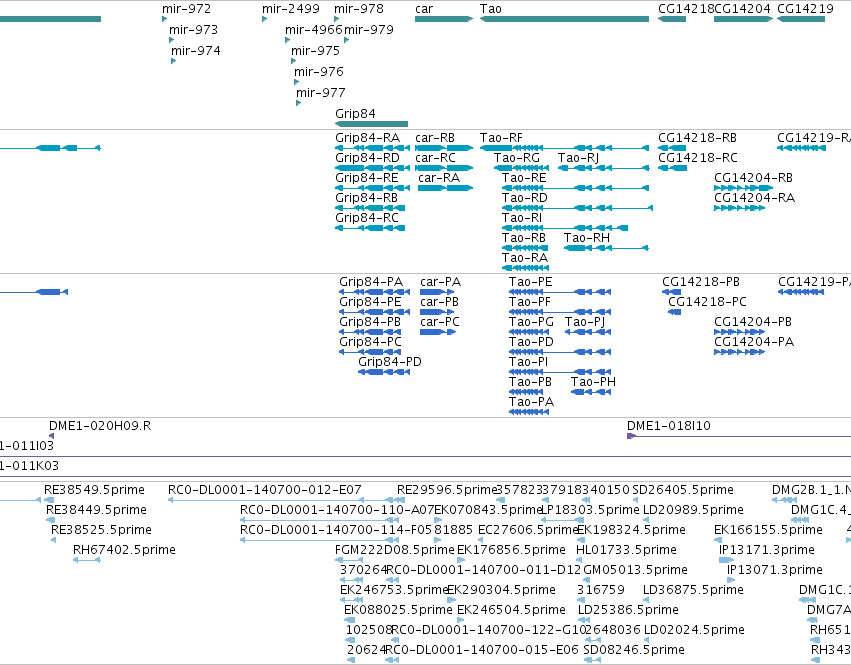
Task: Select the Grip84-PA protein label
Action: pos(371,282)
